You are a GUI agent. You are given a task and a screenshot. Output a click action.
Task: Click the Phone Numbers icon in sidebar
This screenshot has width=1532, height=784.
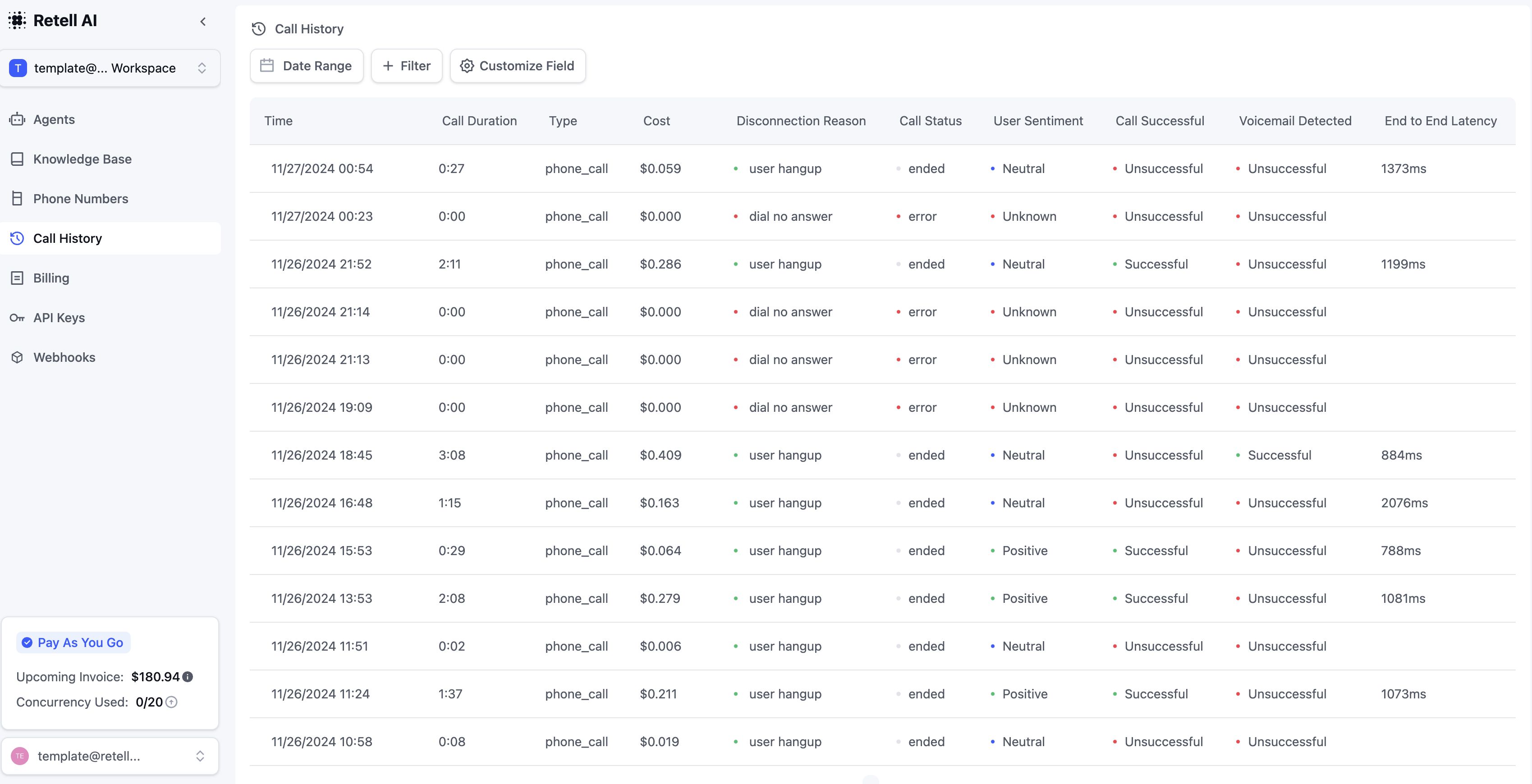click(17, 199)
